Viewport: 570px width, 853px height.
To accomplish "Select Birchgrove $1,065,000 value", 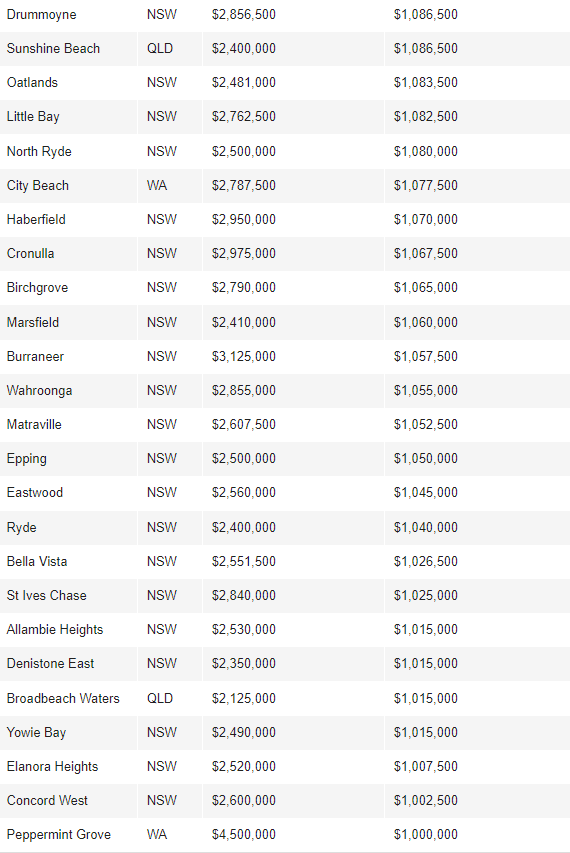I will [426, 288].
